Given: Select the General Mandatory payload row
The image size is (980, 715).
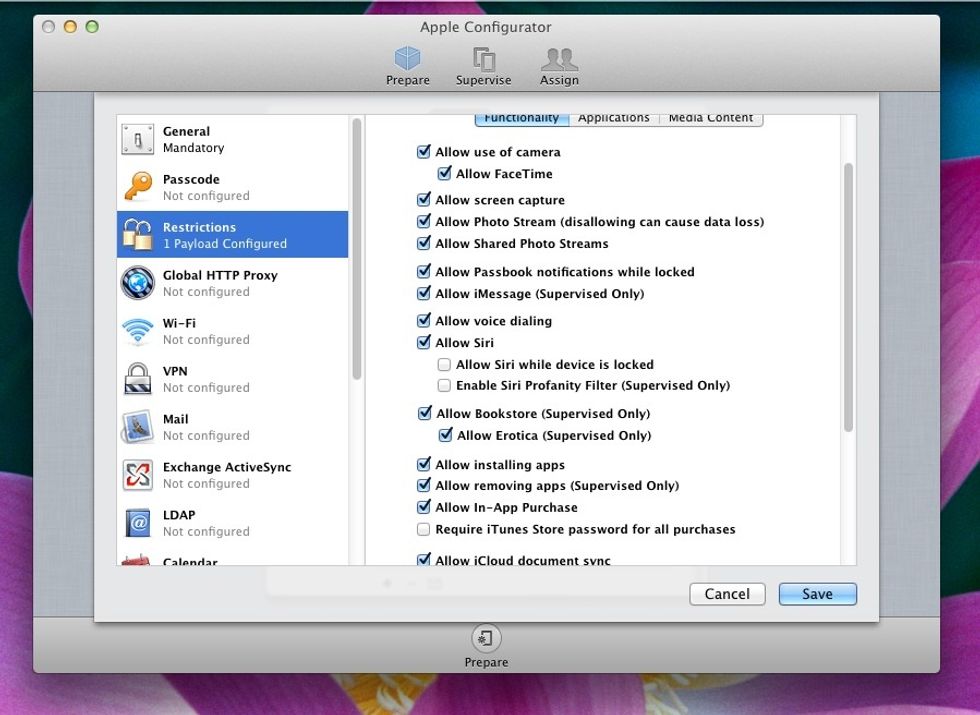Looking at the screenshot, I should (x=232, y=139).
